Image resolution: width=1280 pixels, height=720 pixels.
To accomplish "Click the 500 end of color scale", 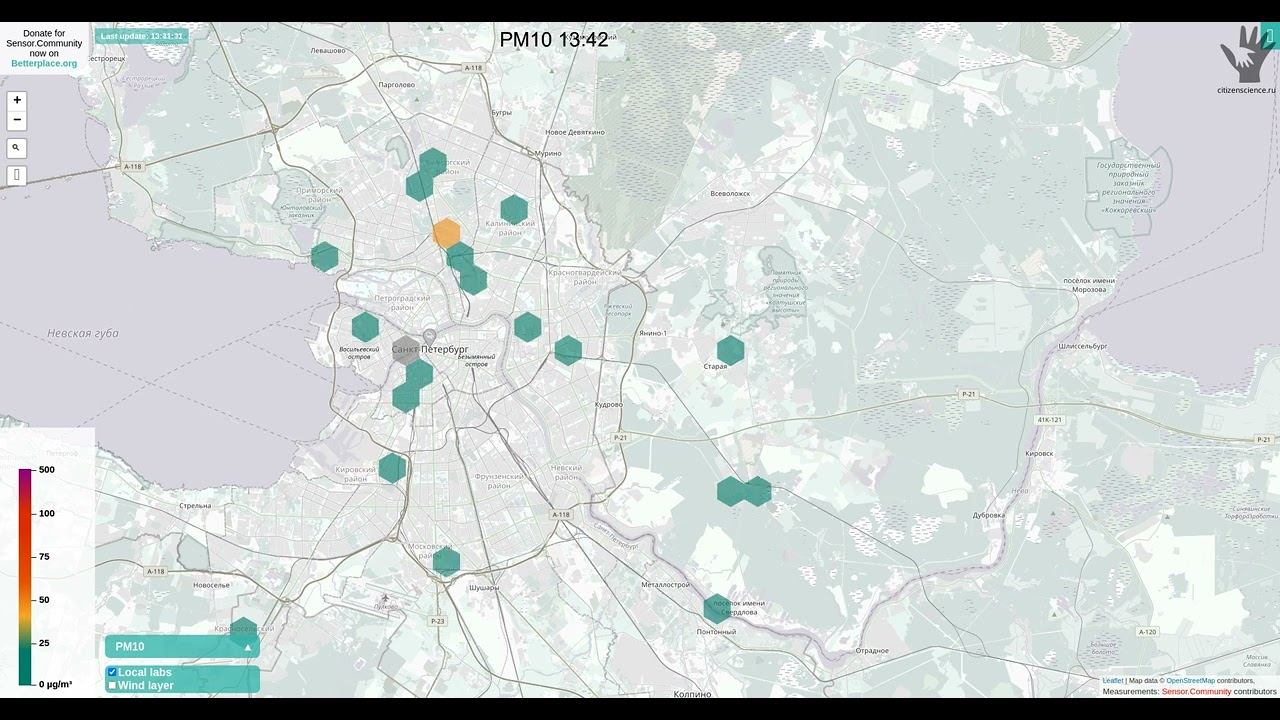I will pos(46,470).
